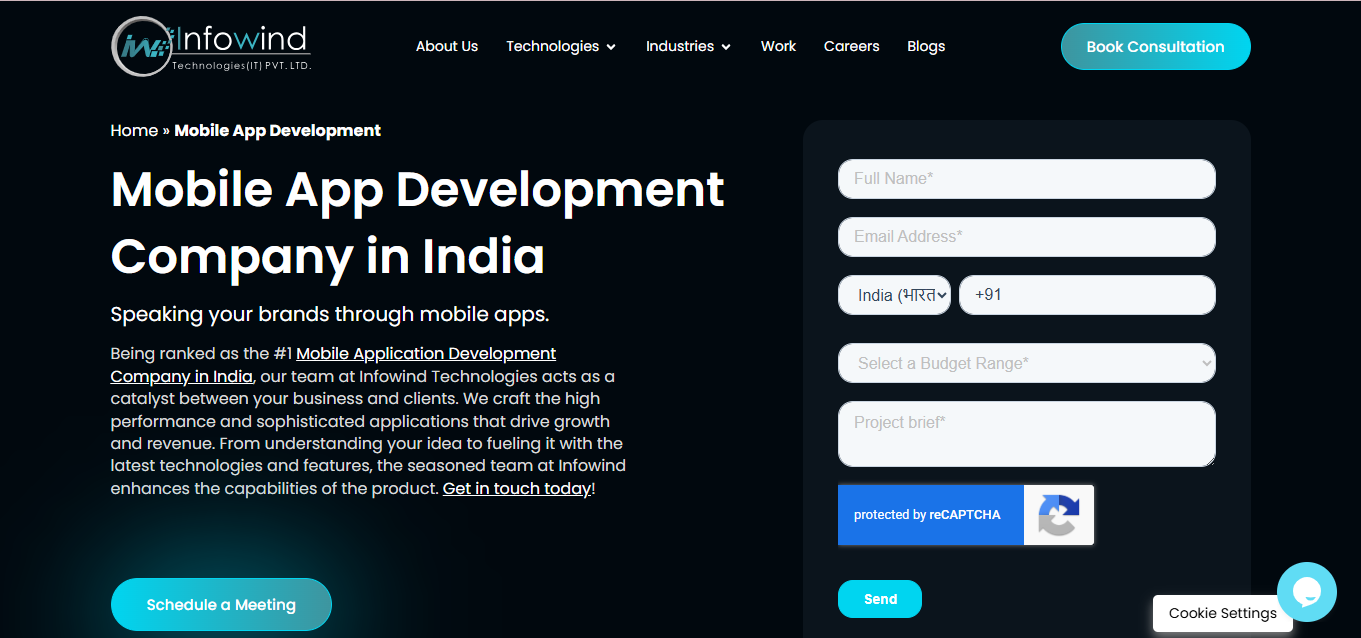The image size is (1361, 638).
Task: Click into the Project brief textarea
Action: click(1026, 434)
